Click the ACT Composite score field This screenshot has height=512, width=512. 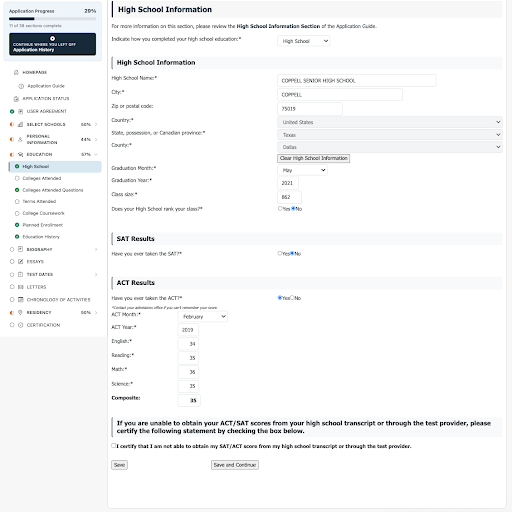click(189, 400)
